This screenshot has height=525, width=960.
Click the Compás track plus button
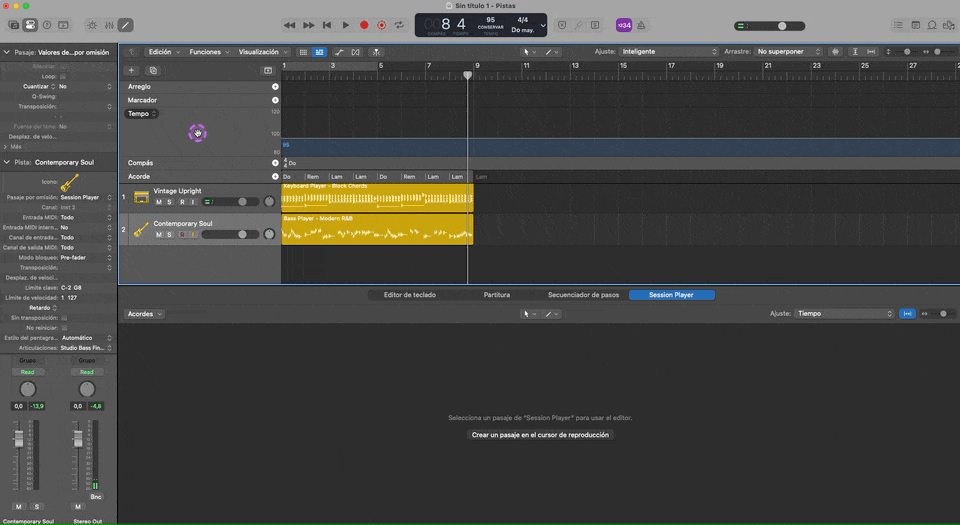pos(275,163)
